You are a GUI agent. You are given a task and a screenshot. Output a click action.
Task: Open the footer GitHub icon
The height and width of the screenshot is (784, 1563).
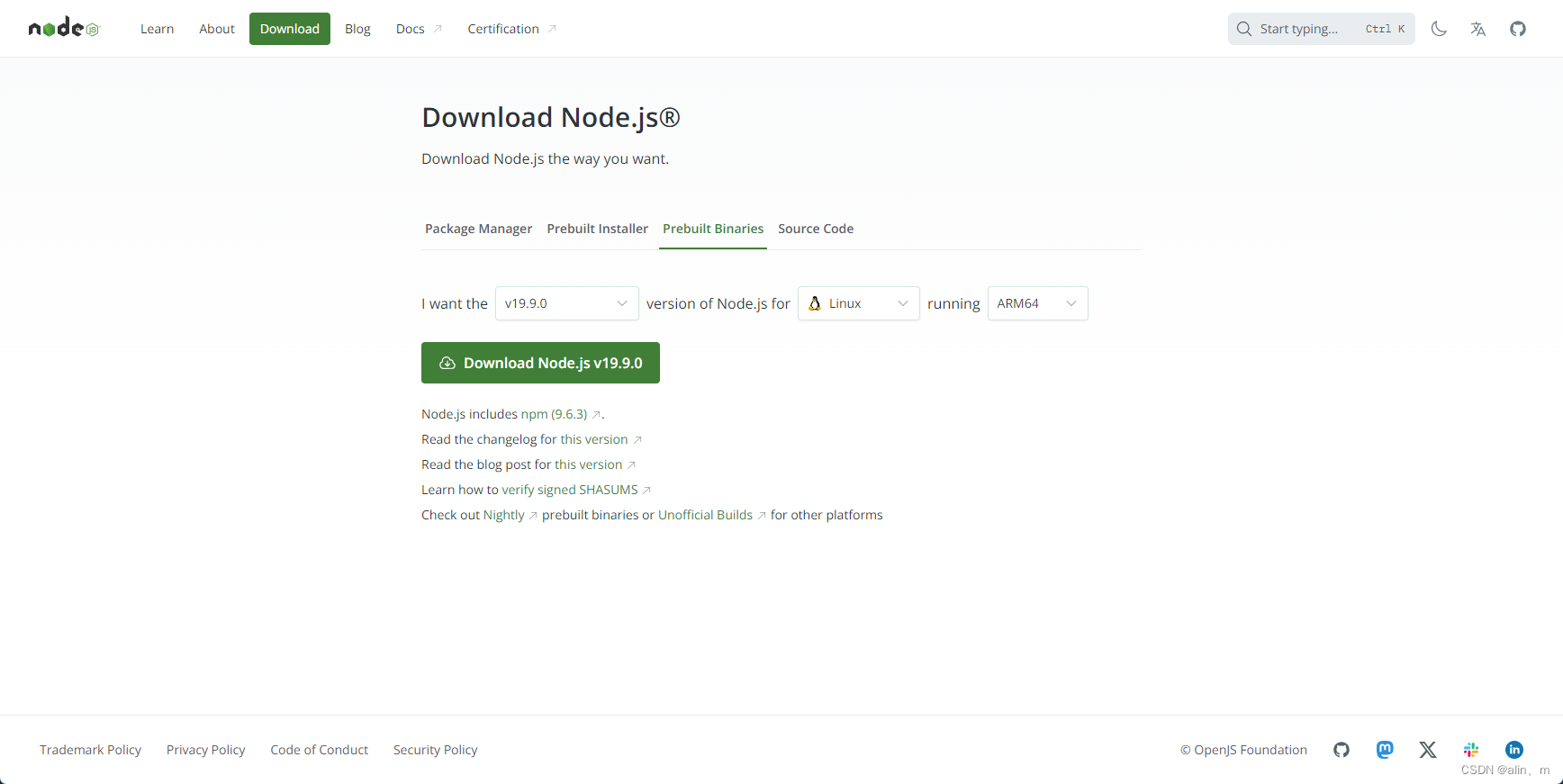point(1342,750)
